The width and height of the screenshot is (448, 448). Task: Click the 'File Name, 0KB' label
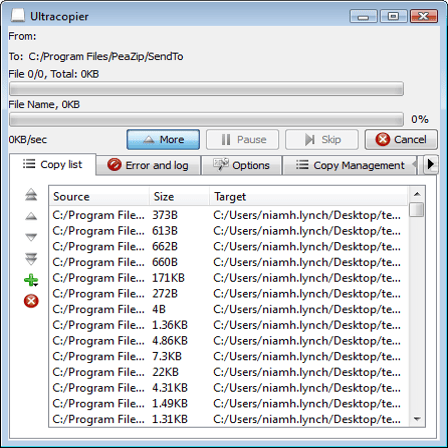(44, 104)
